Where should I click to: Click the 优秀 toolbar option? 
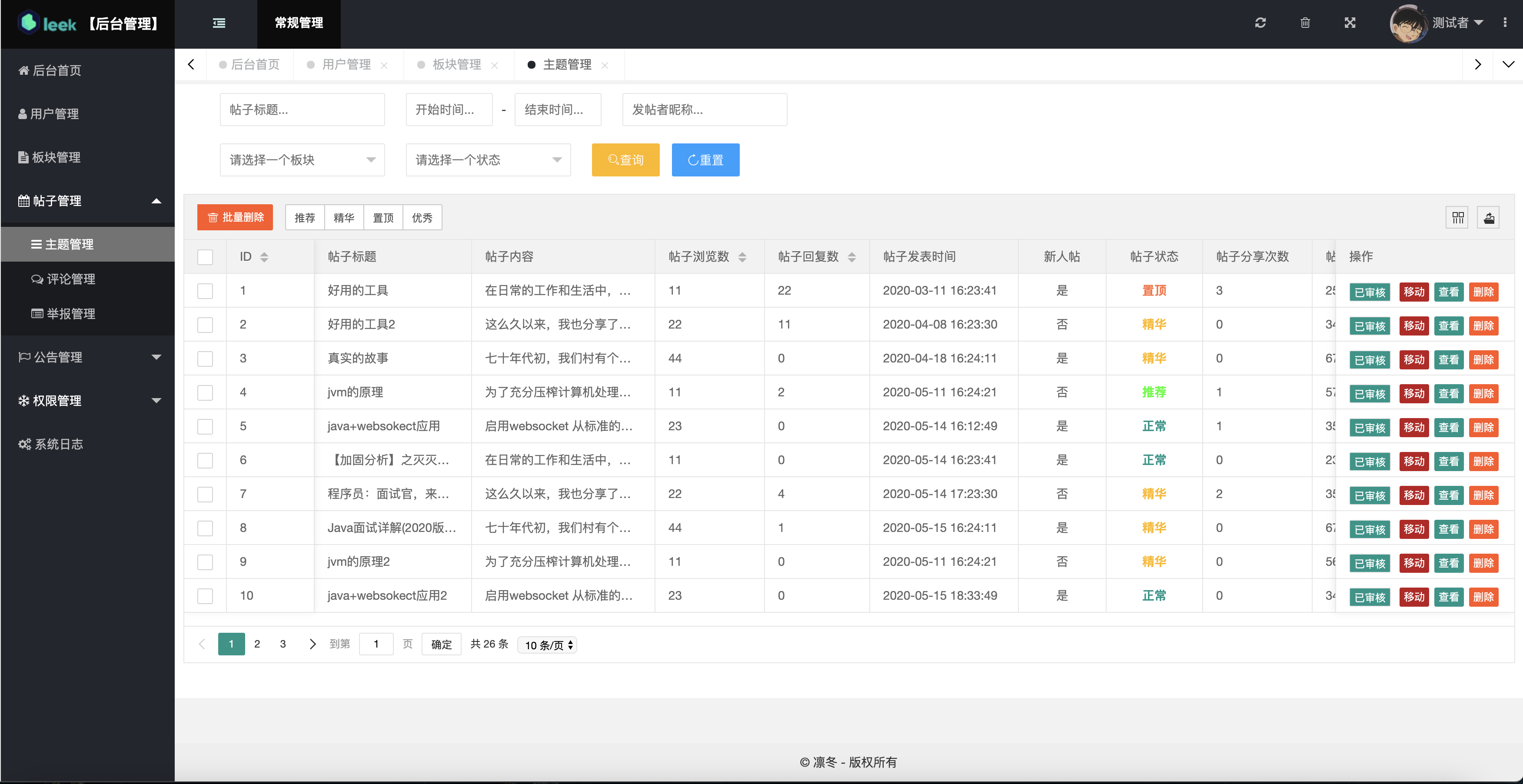[422, 218]
